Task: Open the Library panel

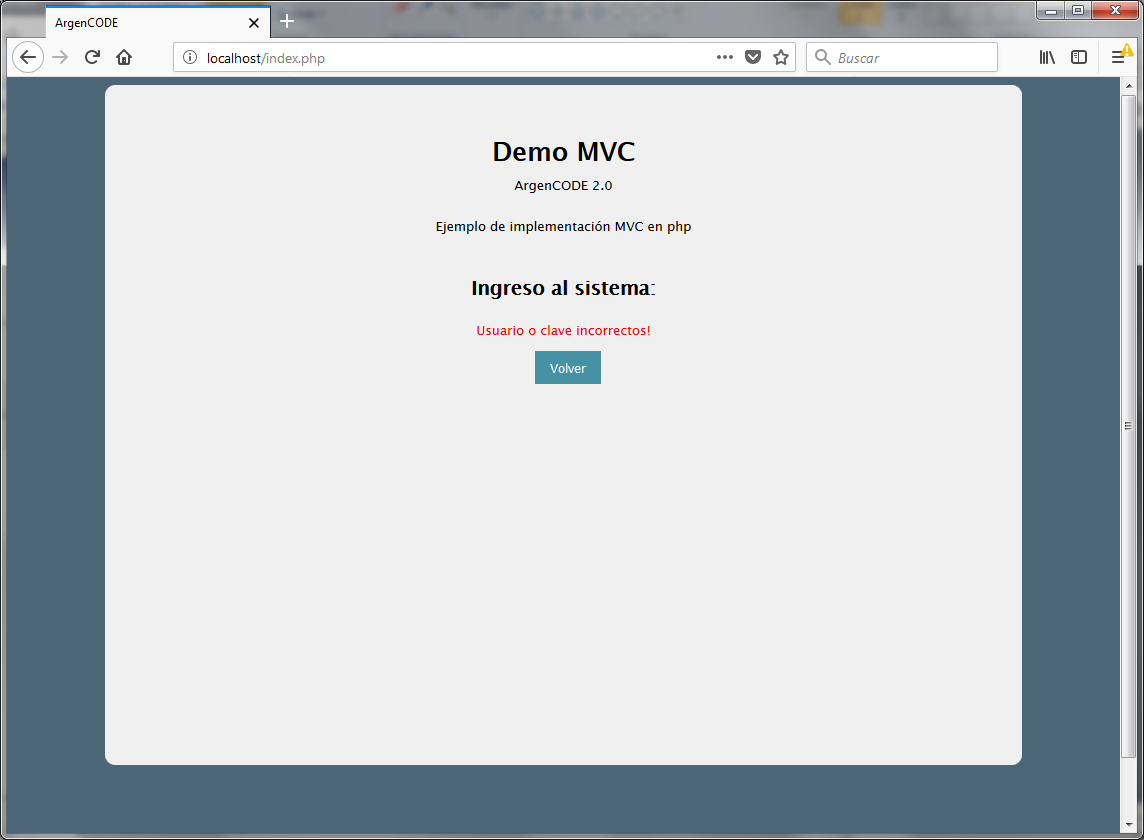Action: pos(1047,57)
